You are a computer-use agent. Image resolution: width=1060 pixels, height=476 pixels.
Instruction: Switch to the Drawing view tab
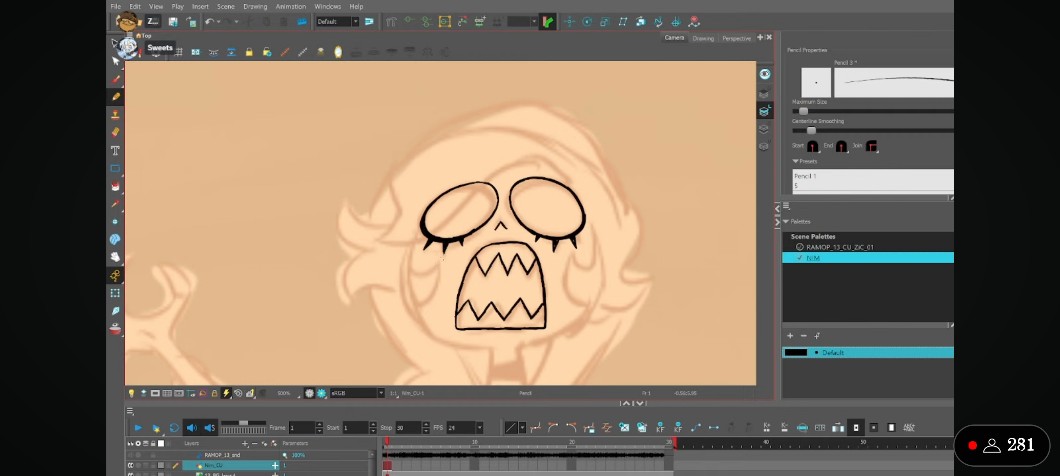[703, 38]
